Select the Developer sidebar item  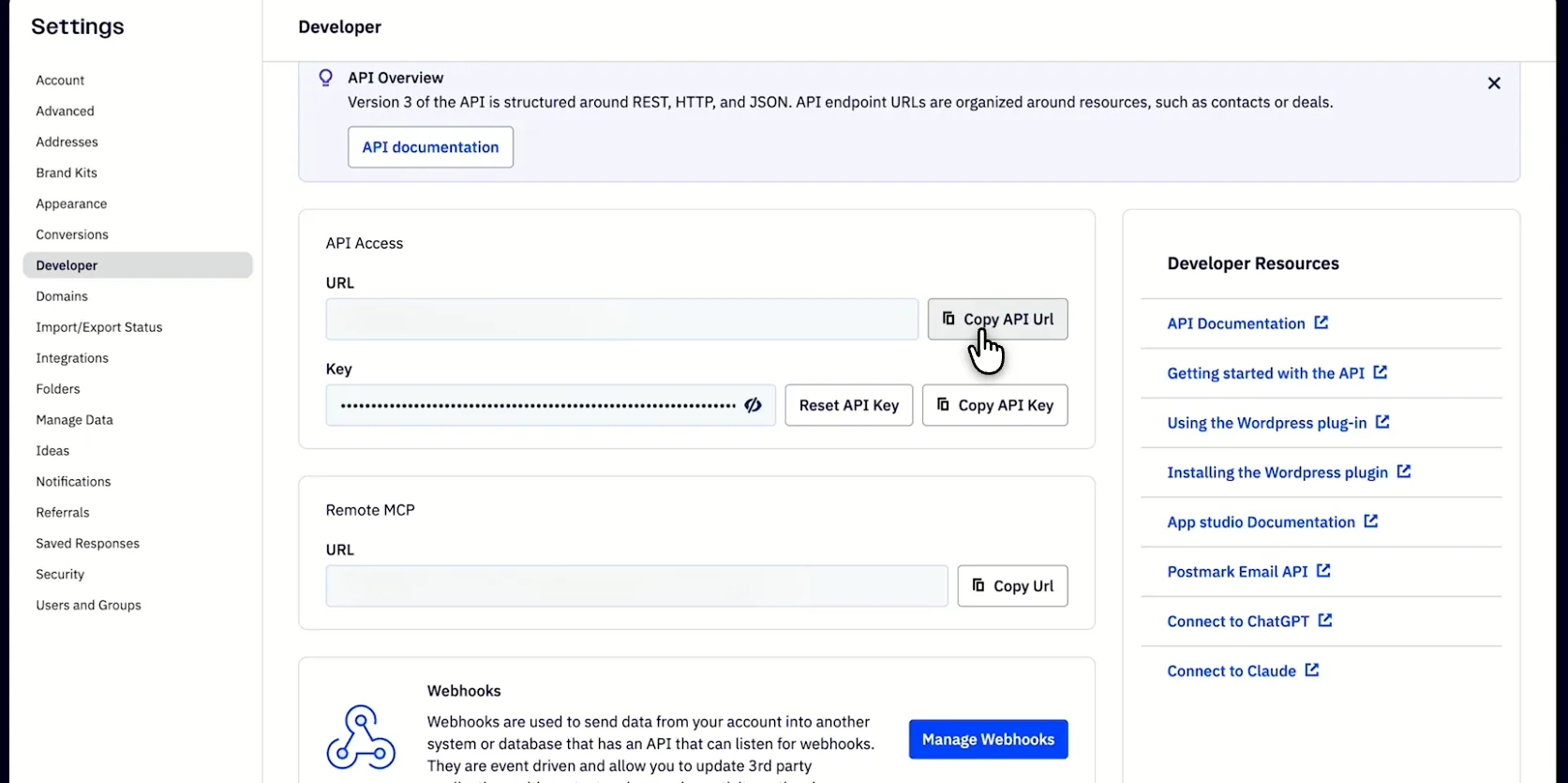(x=138, y=265)
